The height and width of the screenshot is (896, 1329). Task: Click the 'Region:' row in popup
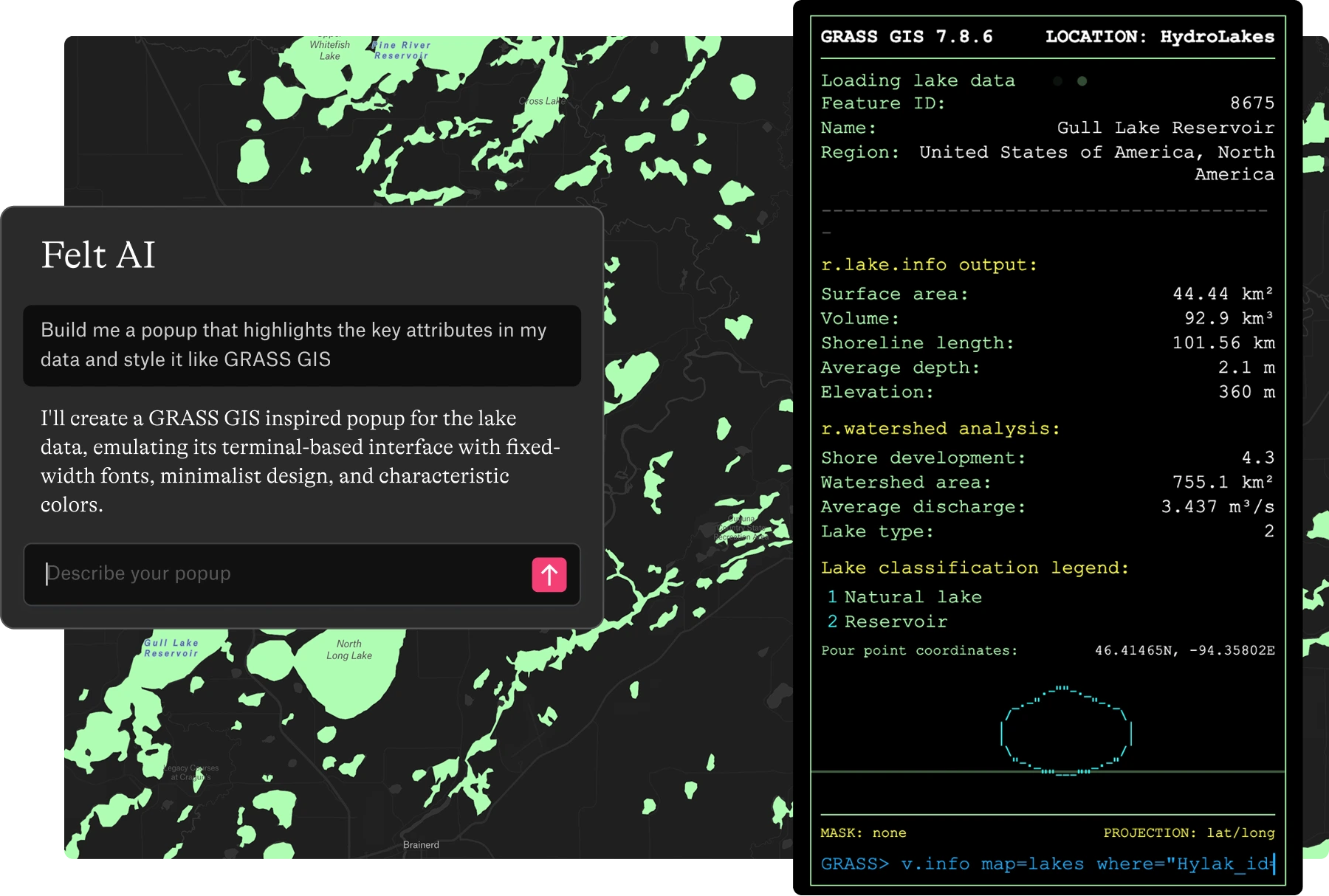pos(1048,163)
